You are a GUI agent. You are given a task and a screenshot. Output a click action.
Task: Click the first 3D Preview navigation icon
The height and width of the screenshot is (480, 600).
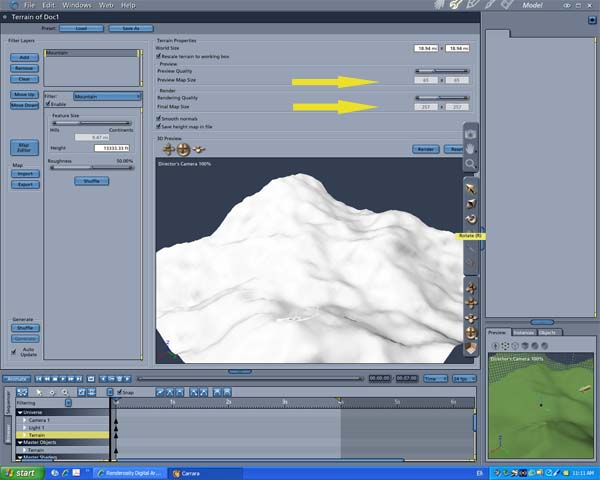(169, 148)
